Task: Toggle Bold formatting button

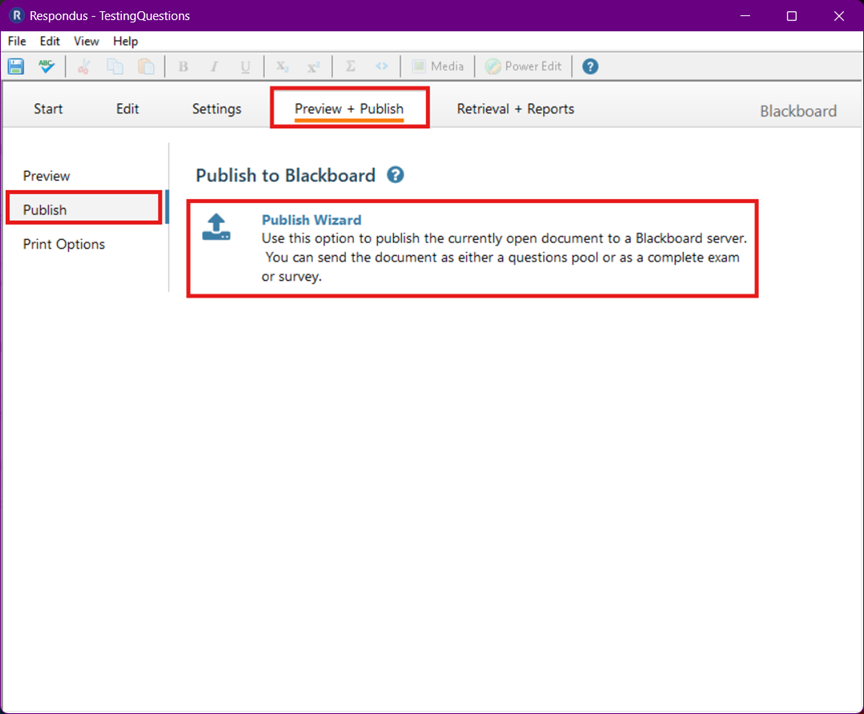Action: (x=183, y=67)
